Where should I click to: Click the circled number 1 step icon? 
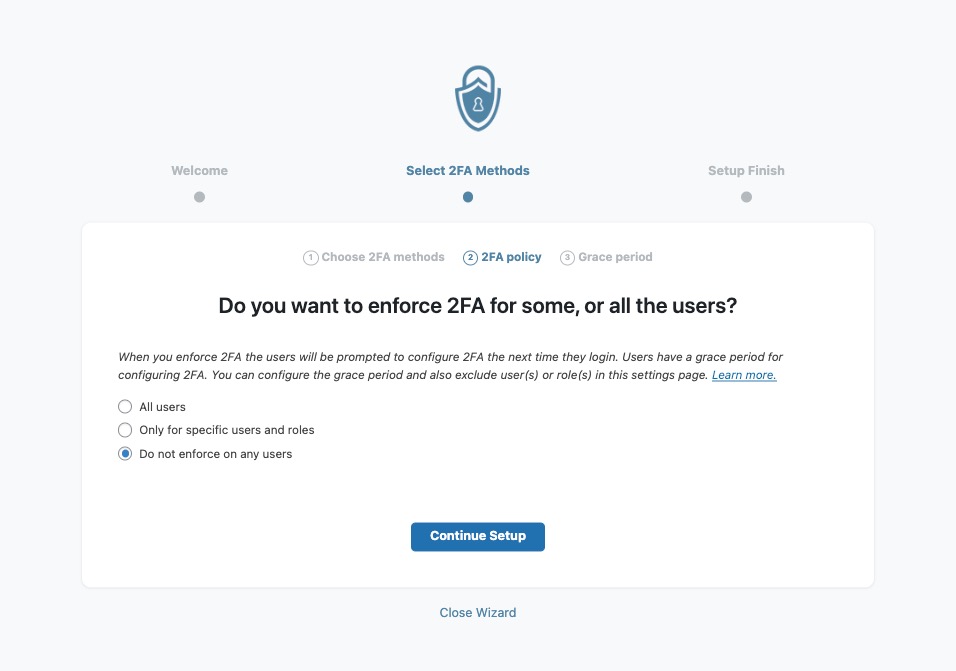pyautogui.click(x=310, y=258)
